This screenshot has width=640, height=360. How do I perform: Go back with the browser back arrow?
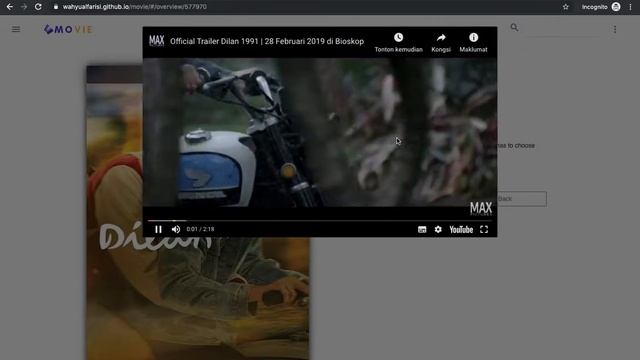pos(9,7)
